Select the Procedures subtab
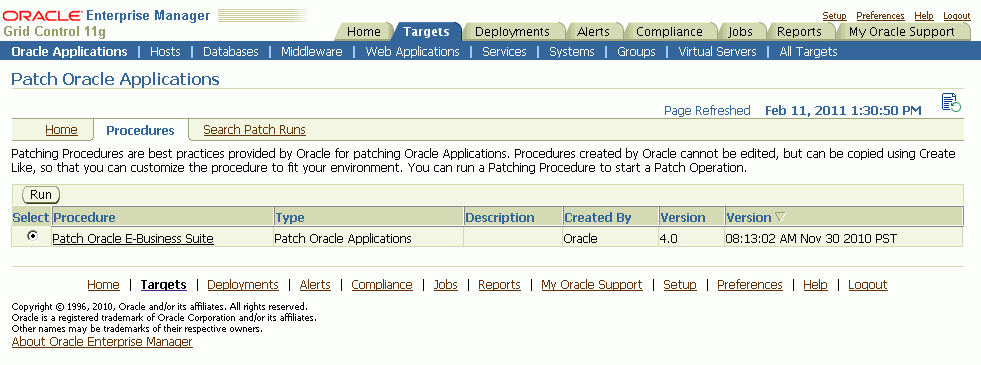 pyautogui.click(x=140, y=130)
